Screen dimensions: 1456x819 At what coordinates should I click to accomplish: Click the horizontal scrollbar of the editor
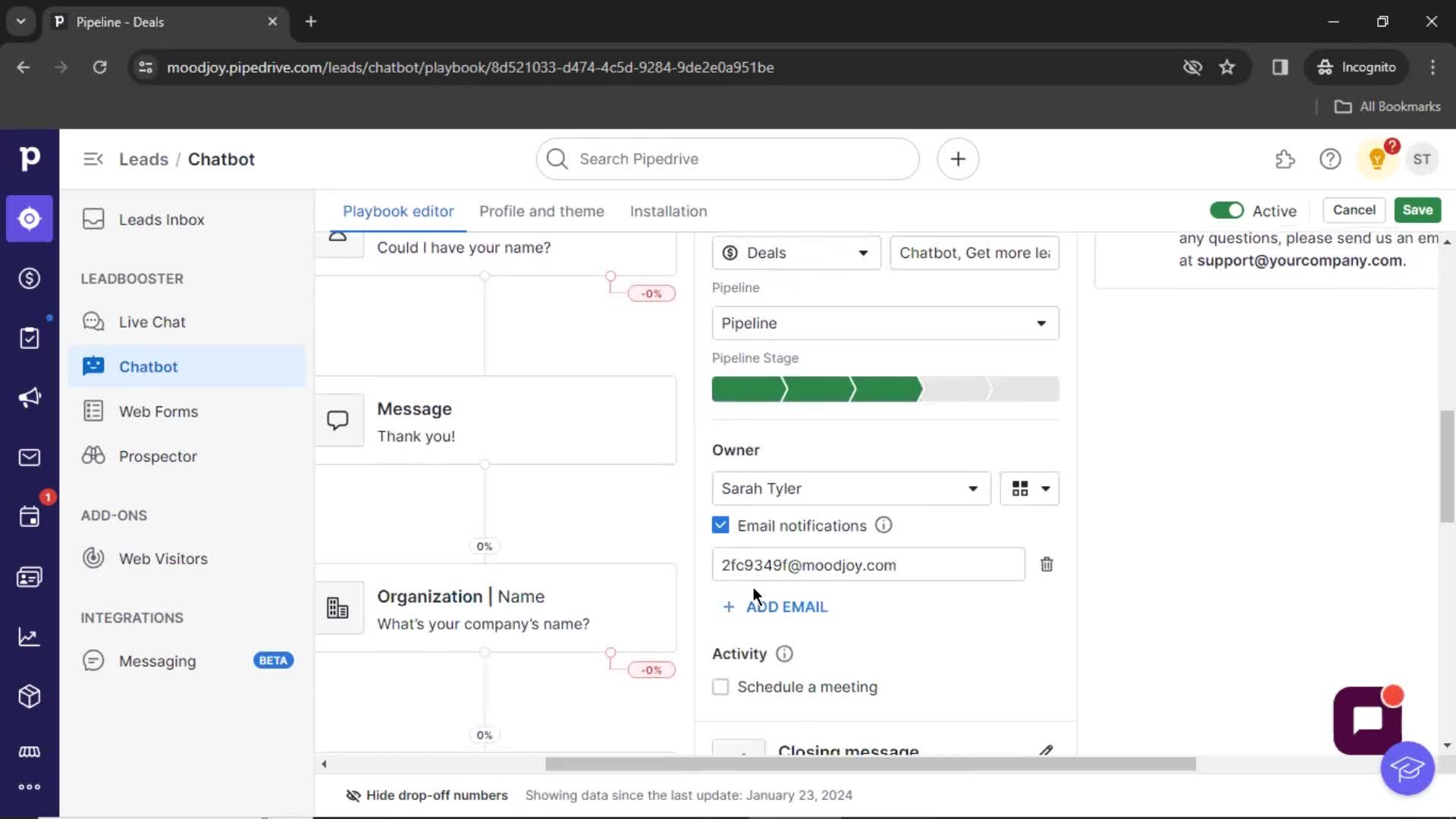pos(871,764)
